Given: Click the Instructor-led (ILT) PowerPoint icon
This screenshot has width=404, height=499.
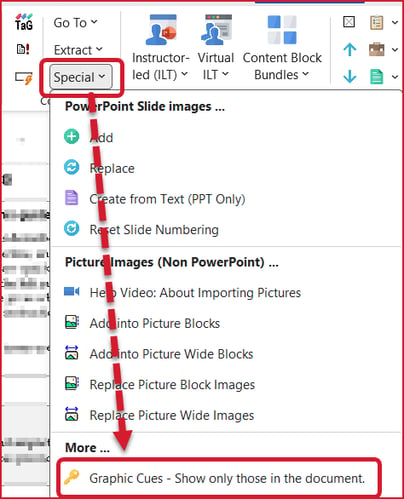Looking at the screenshot, I should [161, 30].
